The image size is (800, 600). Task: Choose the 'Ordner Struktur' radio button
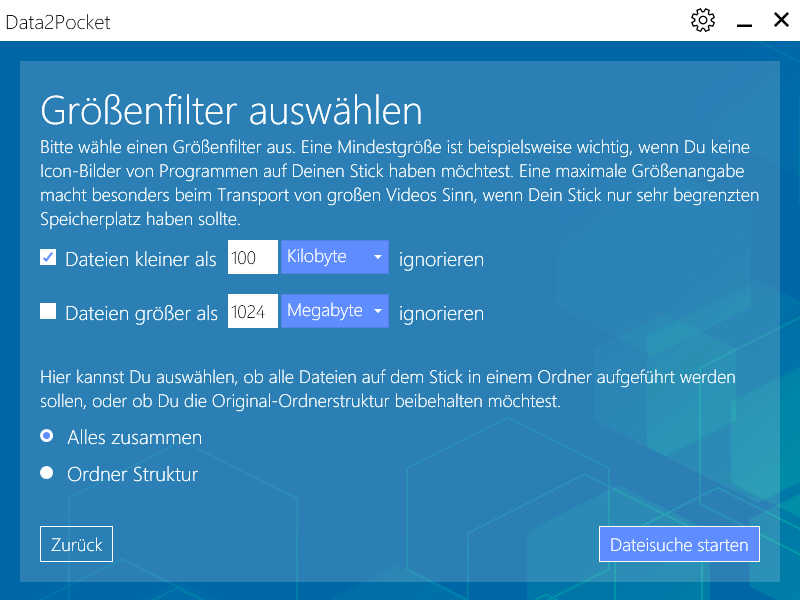pos(47,474)
